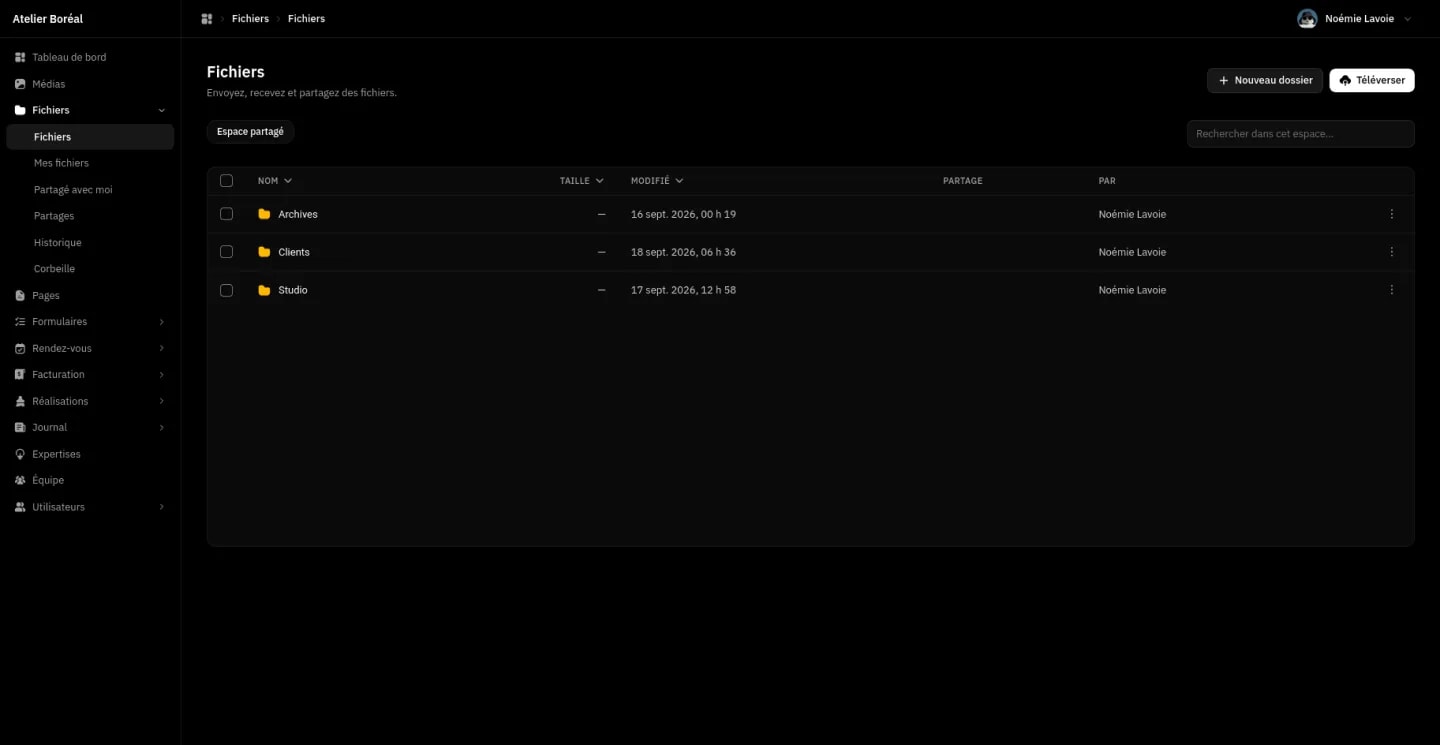Image resolution: width=1440 pixels, height=745 pixels.
Task: Open the Studio folder icon
Action: click(264, 290)
